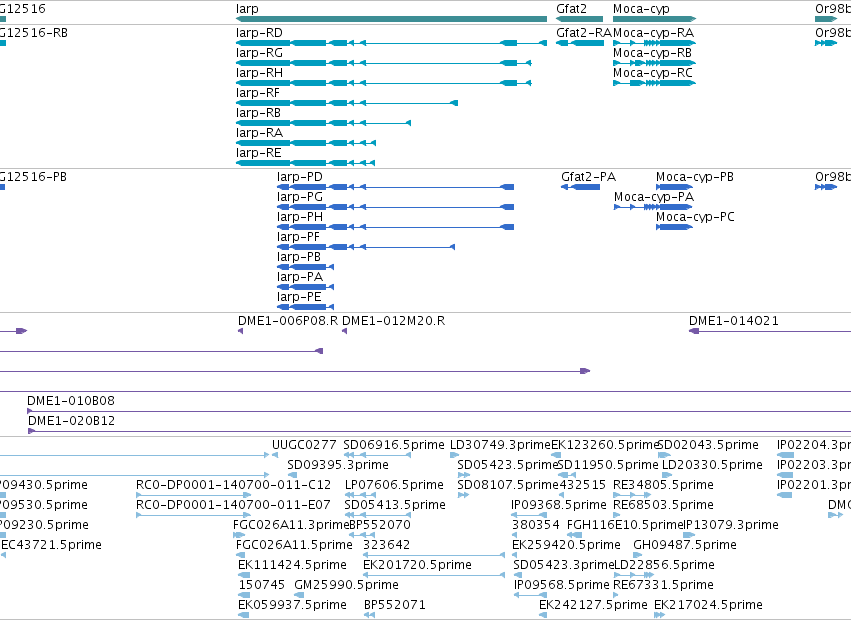This screenshot has width=851, height=620.
Task: Select the larp-PH protein label
Action: pyautogui.click(x=300, y=217)
